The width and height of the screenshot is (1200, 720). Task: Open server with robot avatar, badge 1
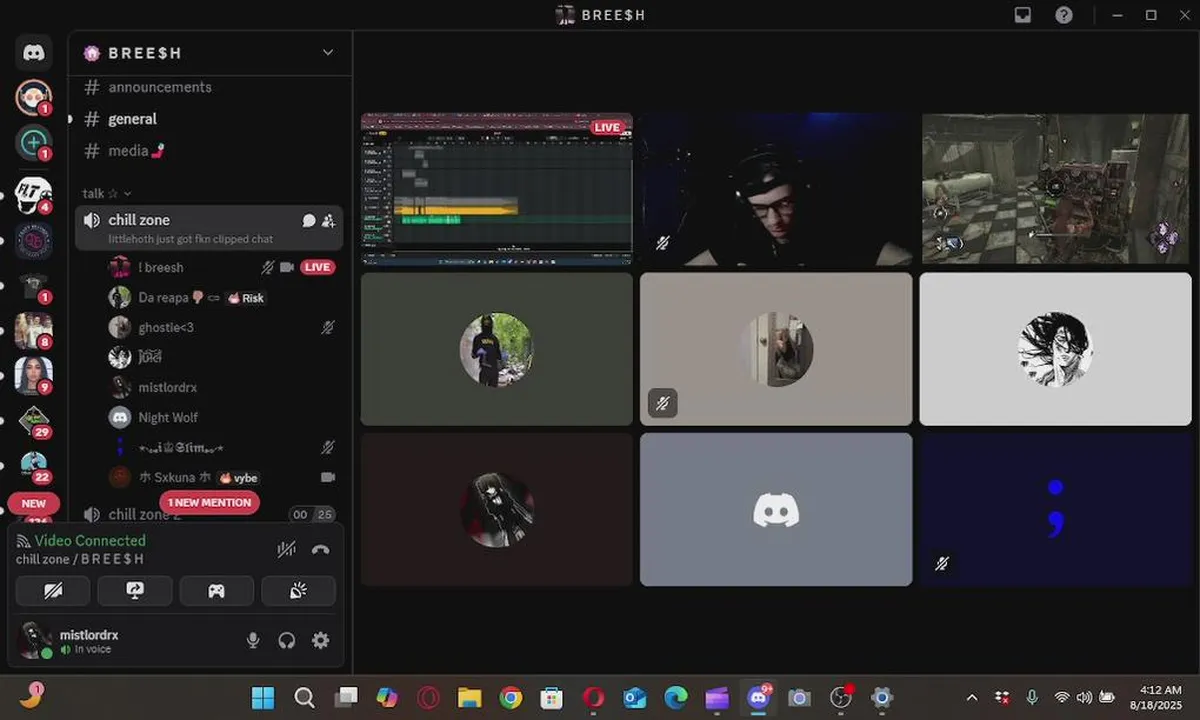point(33,98)
